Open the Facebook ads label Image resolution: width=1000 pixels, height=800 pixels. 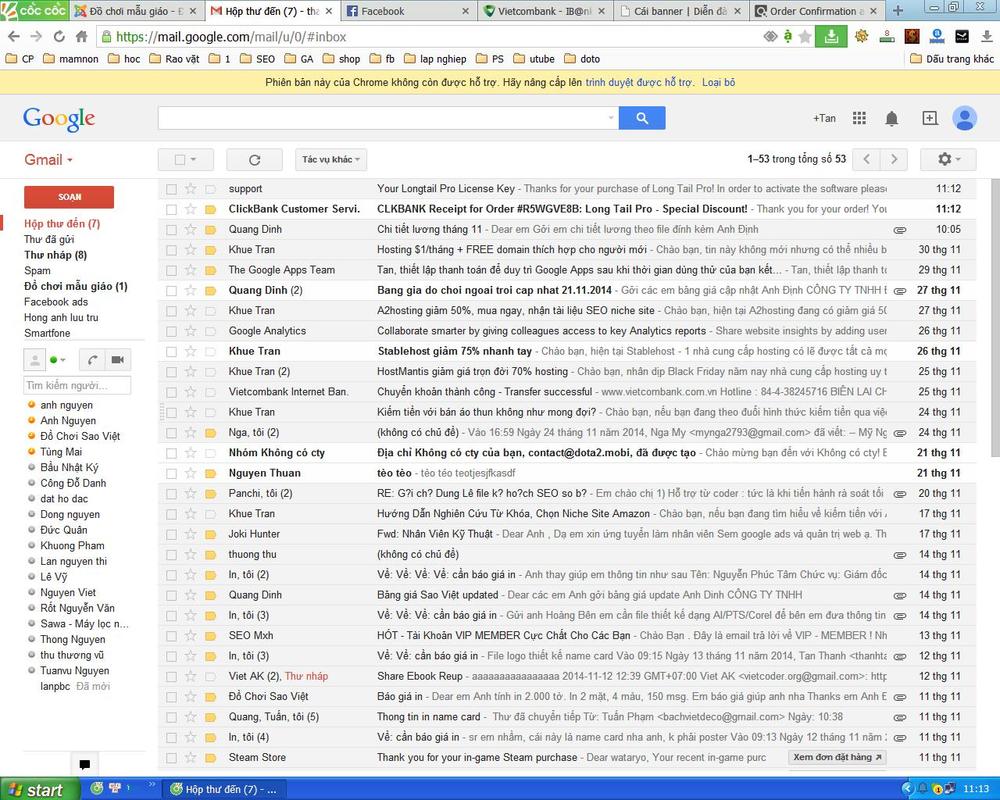(x=56, y=302)
